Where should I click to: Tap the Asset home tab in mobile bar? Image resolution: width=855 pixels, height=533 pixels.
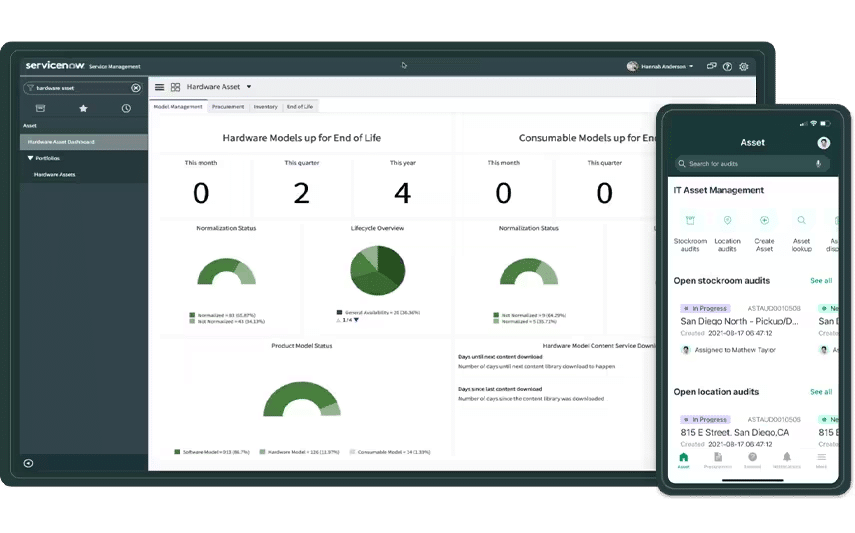[x=684, y=460]
